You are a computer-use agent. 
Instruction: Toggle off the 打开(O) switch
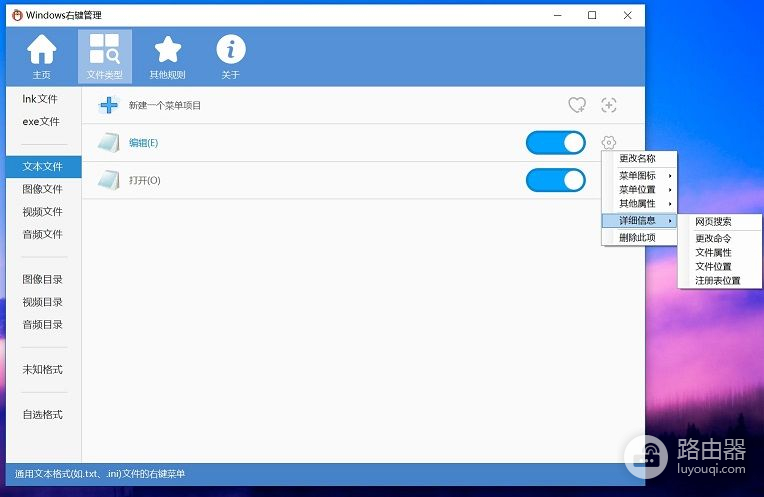pos(555,180)
